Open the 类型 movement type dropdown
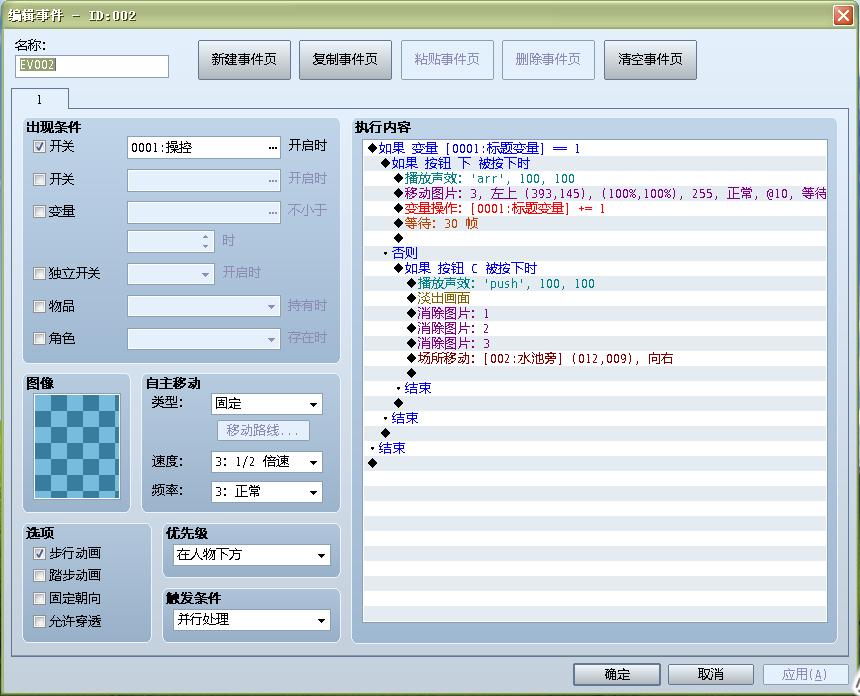 [x=267, y=404]
